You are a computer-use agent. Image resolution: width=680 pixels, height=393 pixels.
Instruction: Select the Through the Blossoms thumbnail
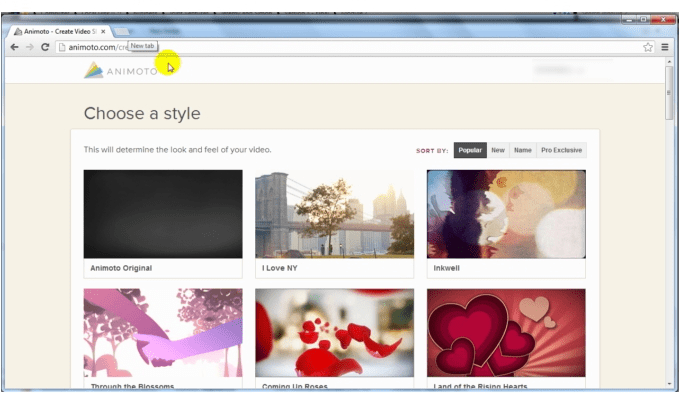click(x=163, y=333)
